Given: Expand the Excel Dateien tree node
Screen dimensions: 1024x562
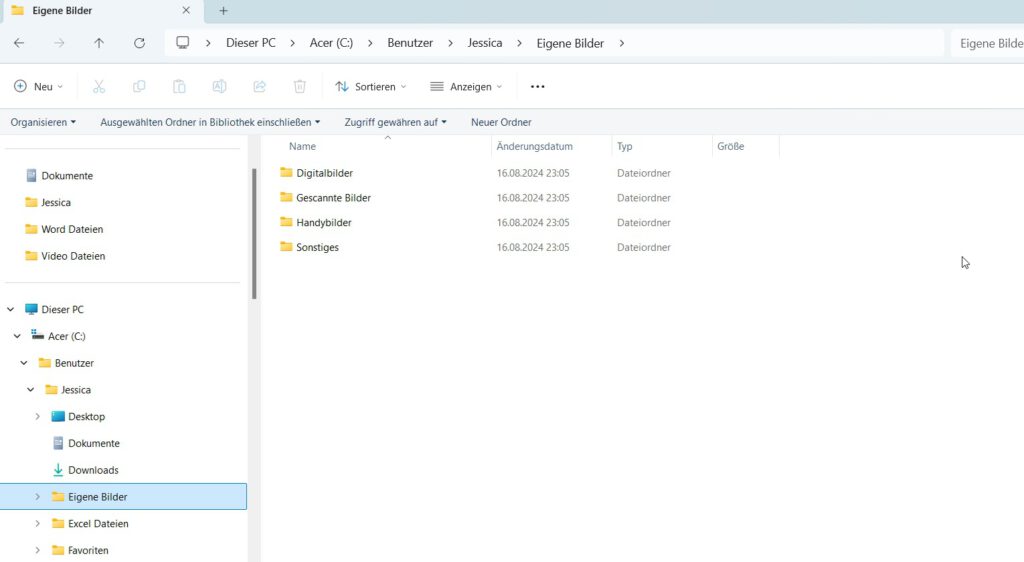Looking at the screenshot, I should (x=37, y=523).
